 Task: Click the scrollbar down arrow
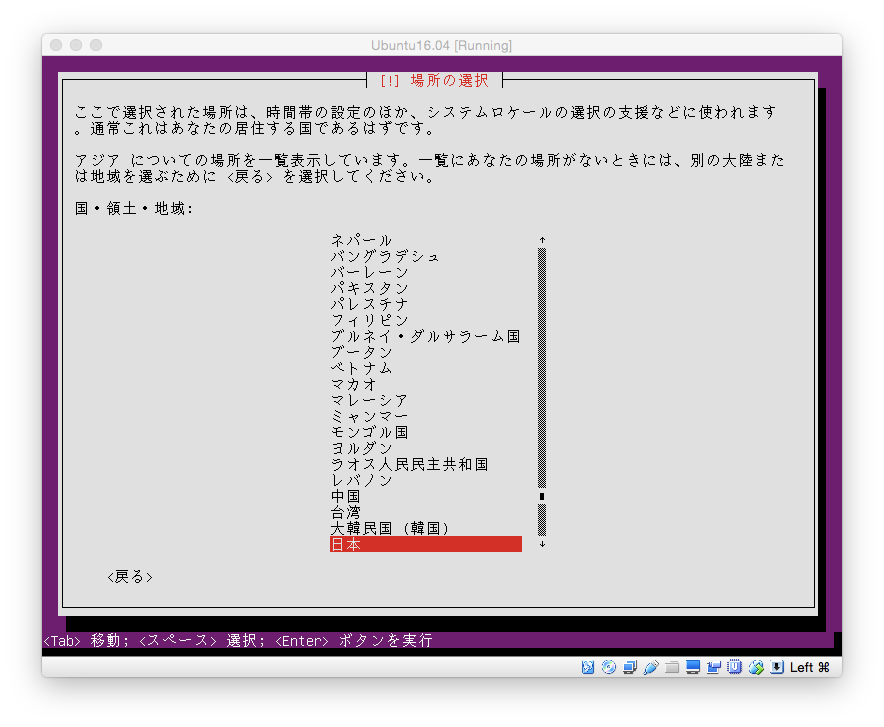[x=540, y=544]
